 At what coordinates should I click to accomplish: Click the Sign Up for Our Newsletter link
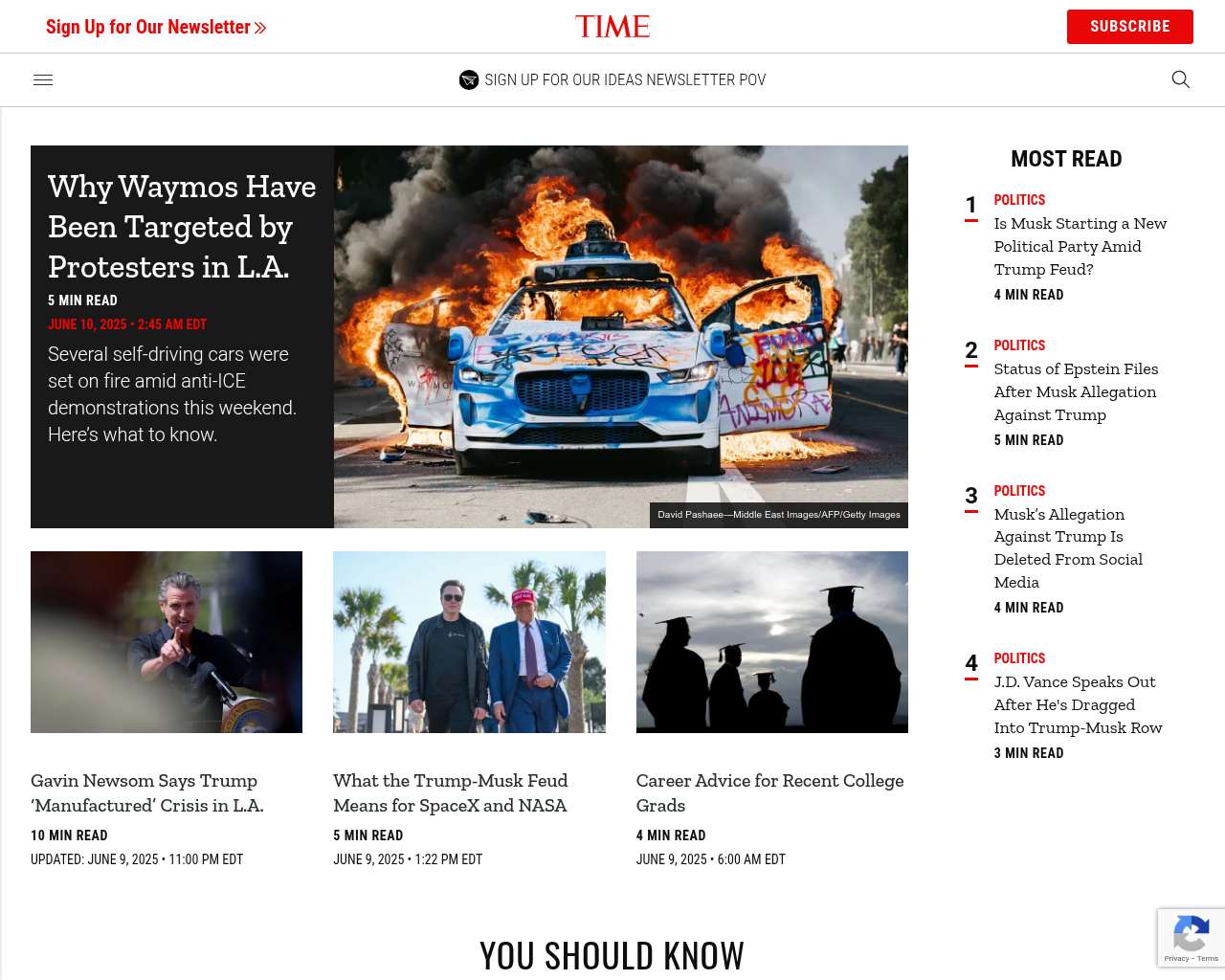pos(156,27)
